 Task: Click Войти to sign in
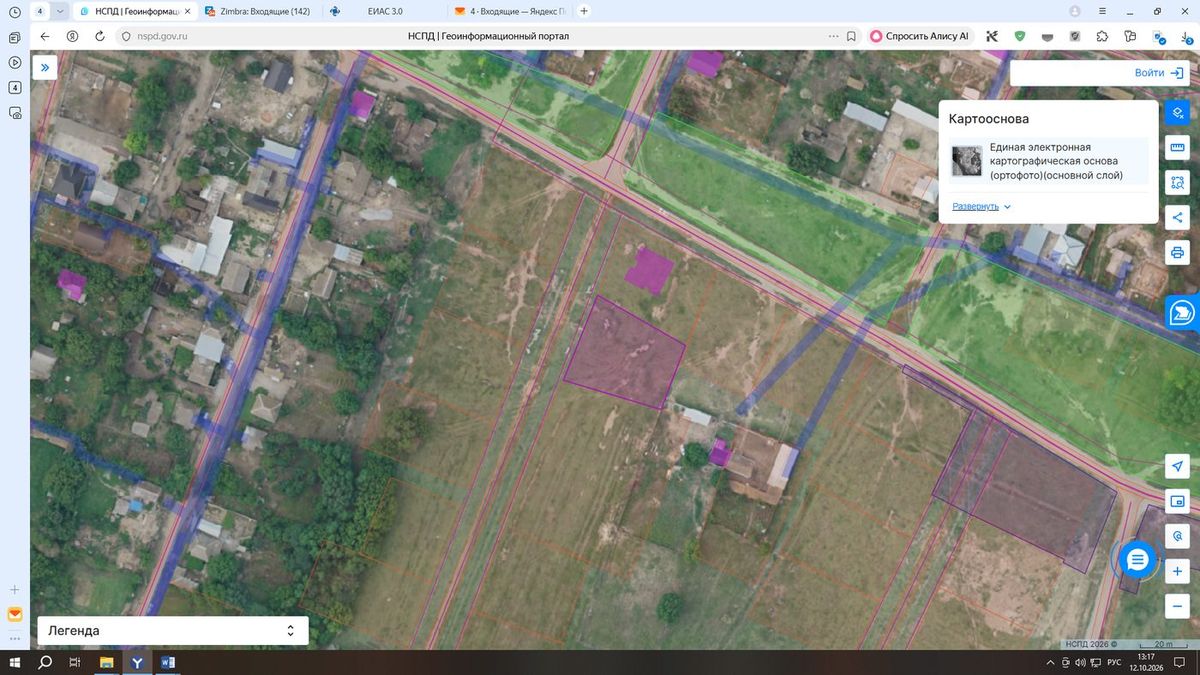1159,73
